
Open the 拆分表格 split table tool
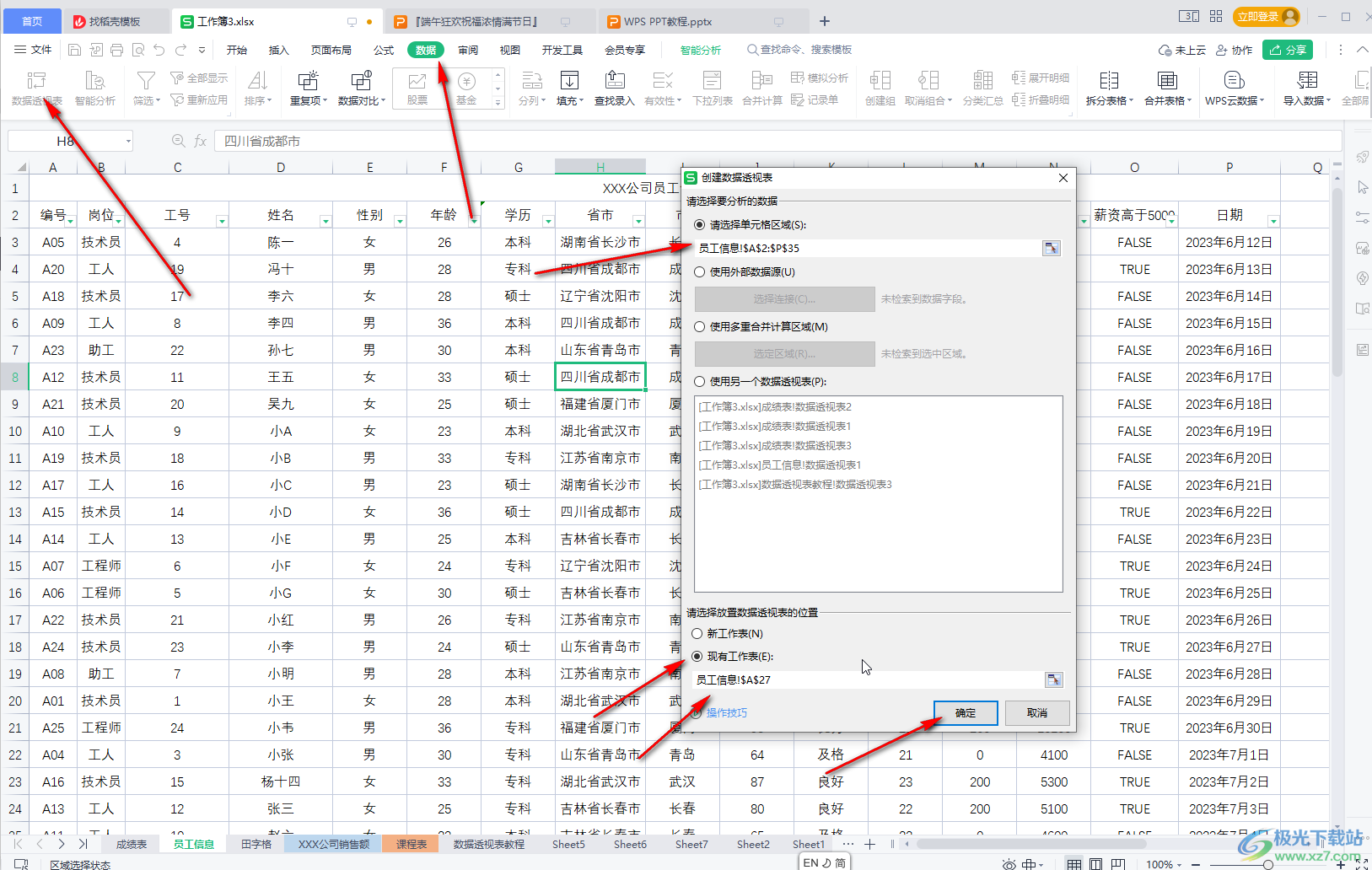click(x=1109, y=89)
